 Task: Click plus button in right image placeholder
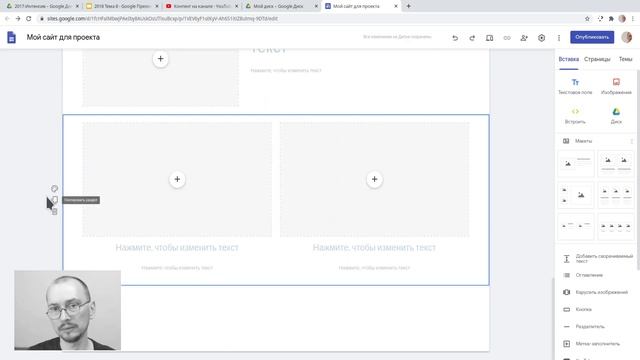tap(374, 179)
